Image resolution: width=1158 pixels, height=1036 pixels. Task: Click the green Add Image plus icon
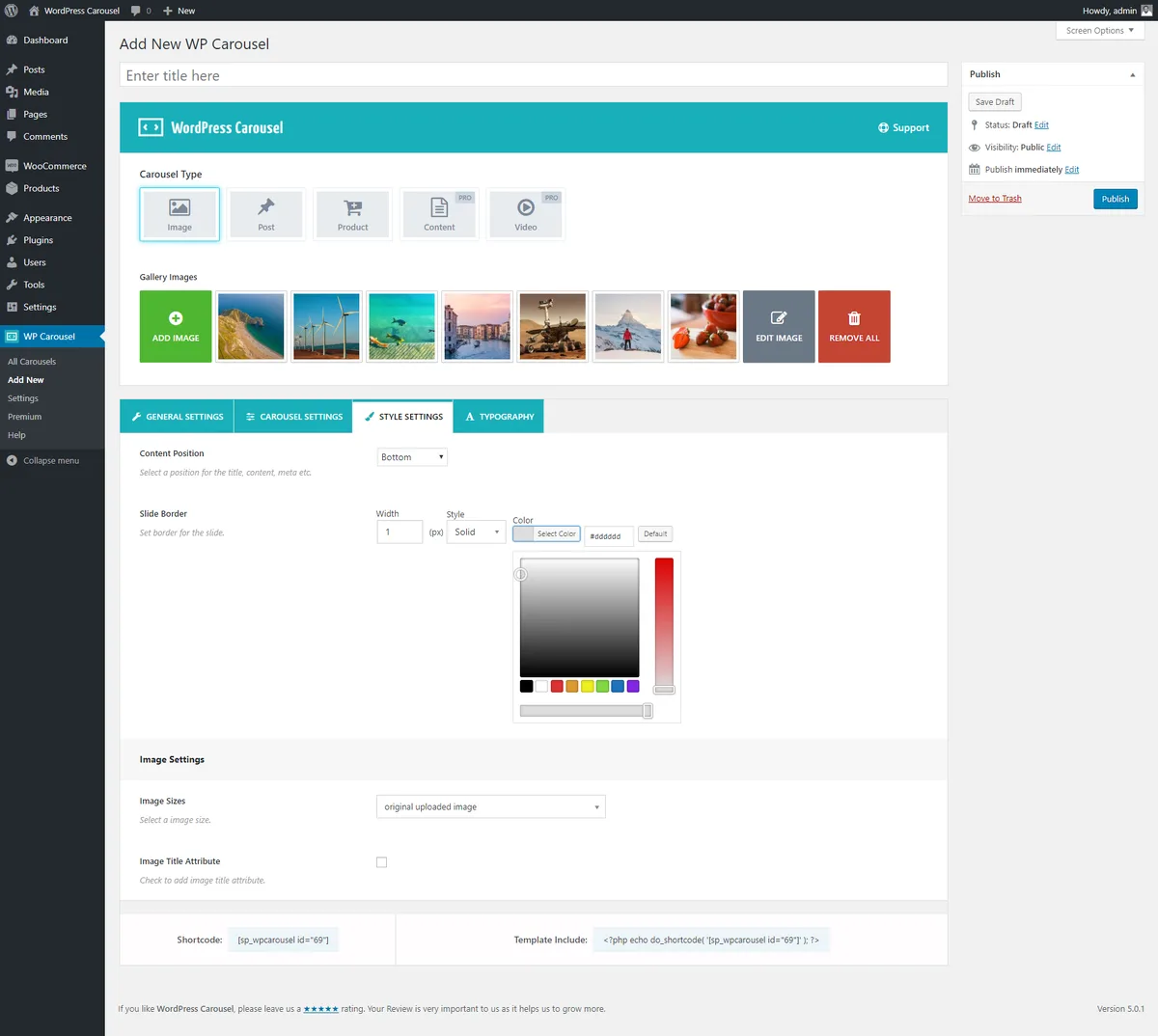coord(176,318)
